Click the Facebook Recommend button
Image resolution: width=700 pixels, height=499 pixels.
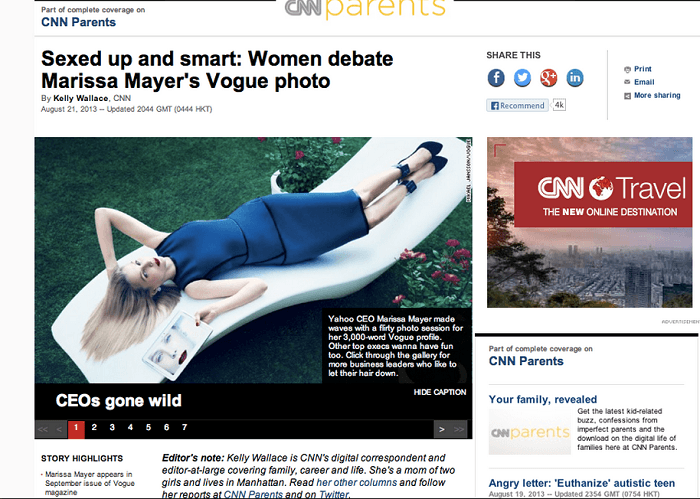(517, 105)
